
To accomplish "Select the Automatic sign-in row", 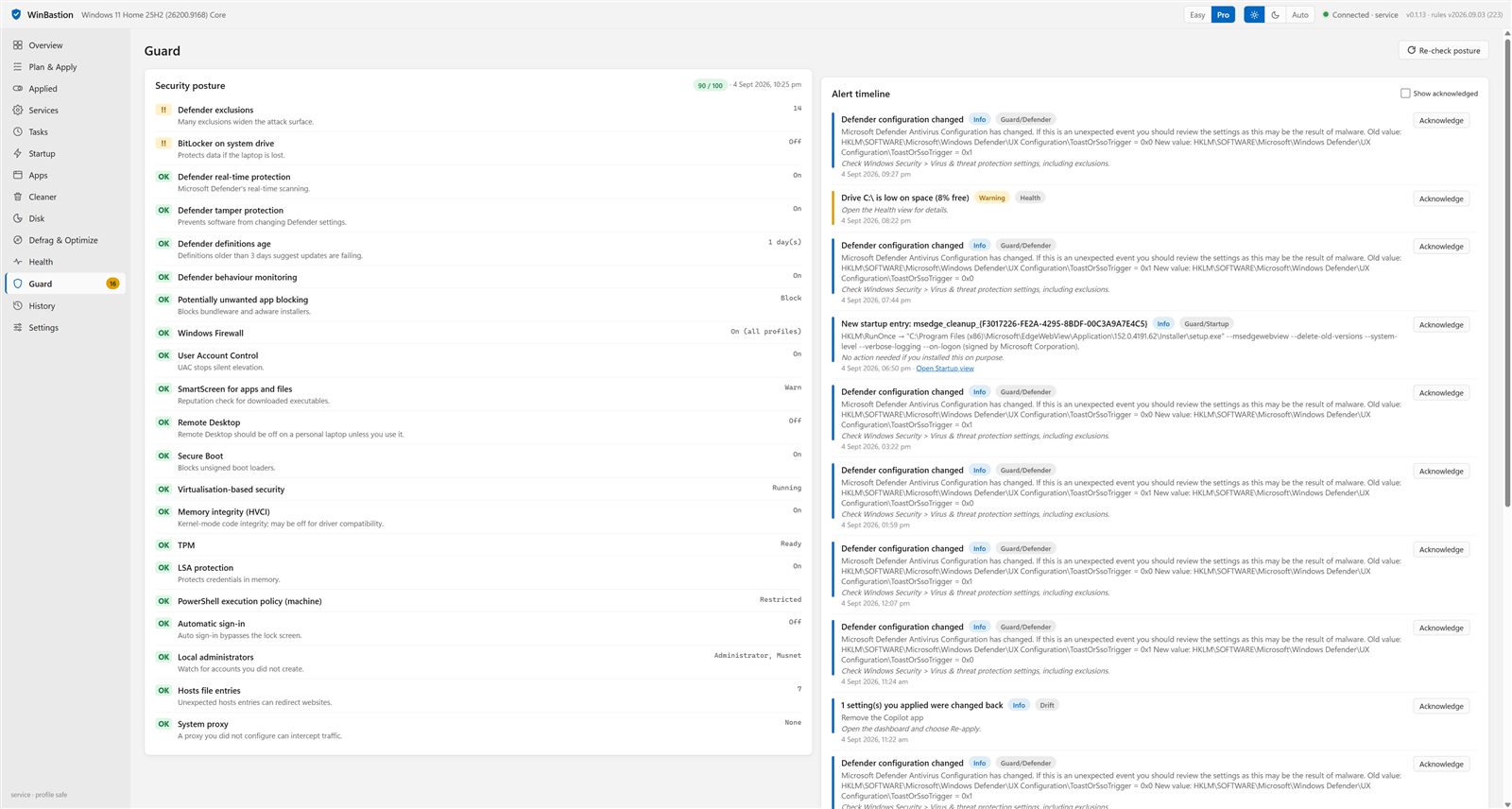I will coord(478,629).
